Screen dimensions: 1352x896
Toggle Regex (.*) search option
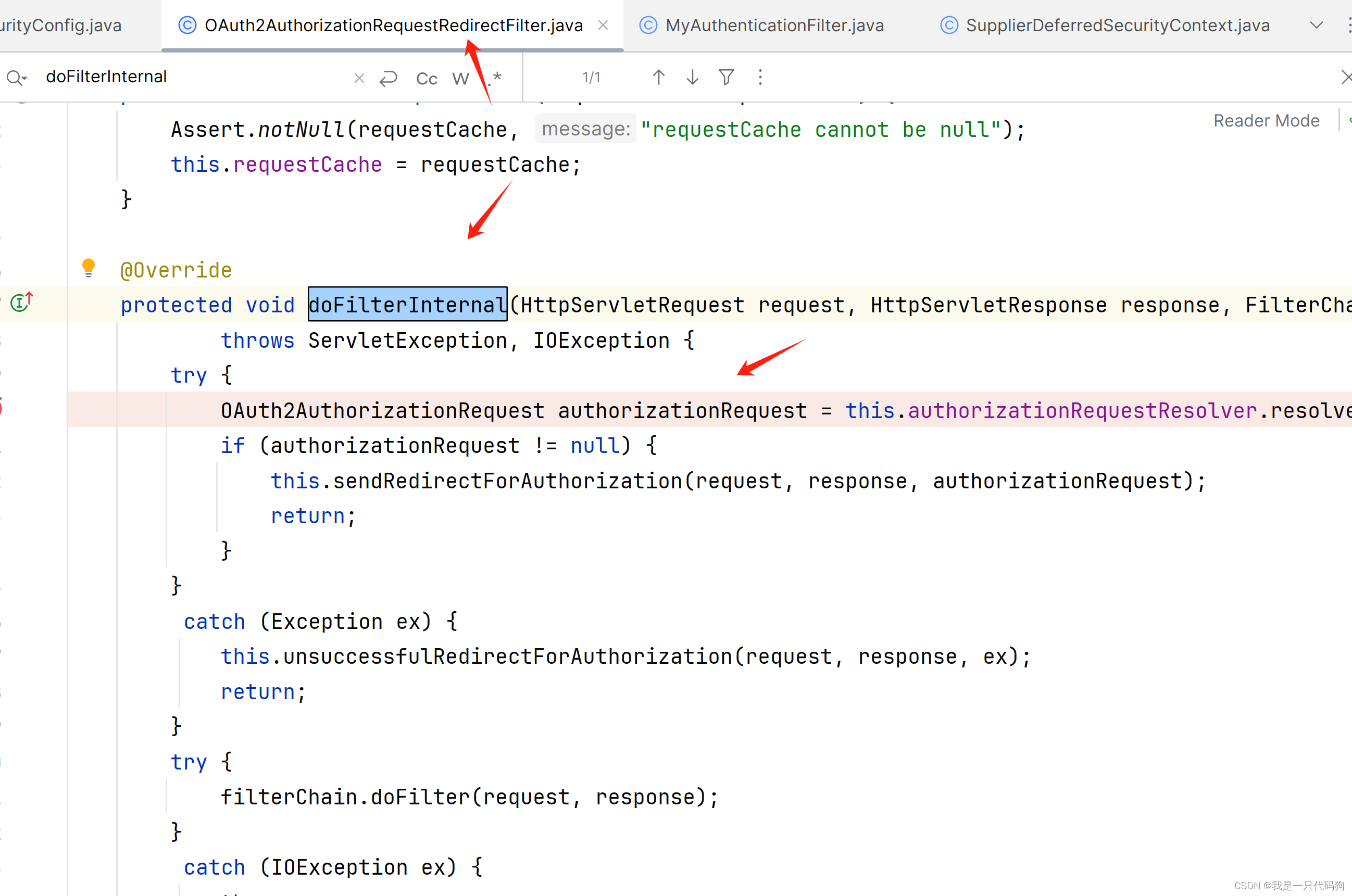click(495, 77)
